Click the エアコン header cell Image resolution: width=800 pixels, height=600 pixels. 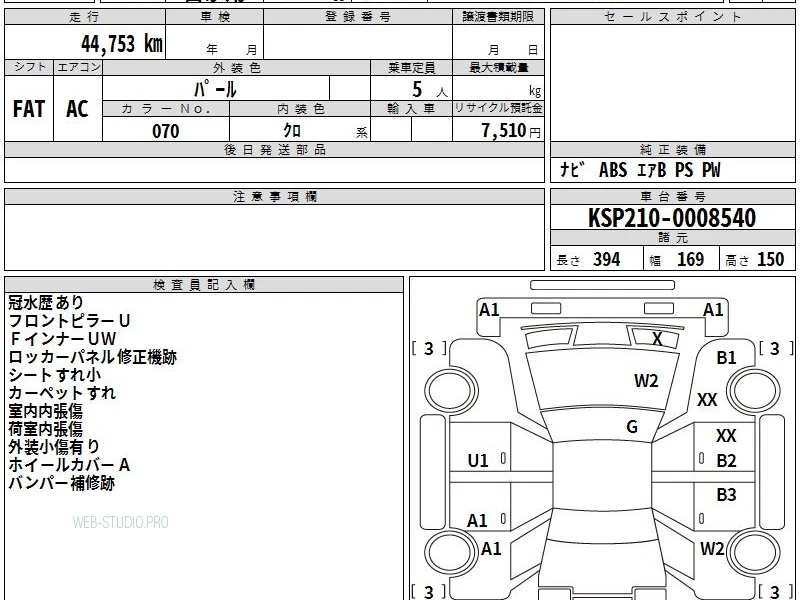pyautogui.click(x=78, y=67)
